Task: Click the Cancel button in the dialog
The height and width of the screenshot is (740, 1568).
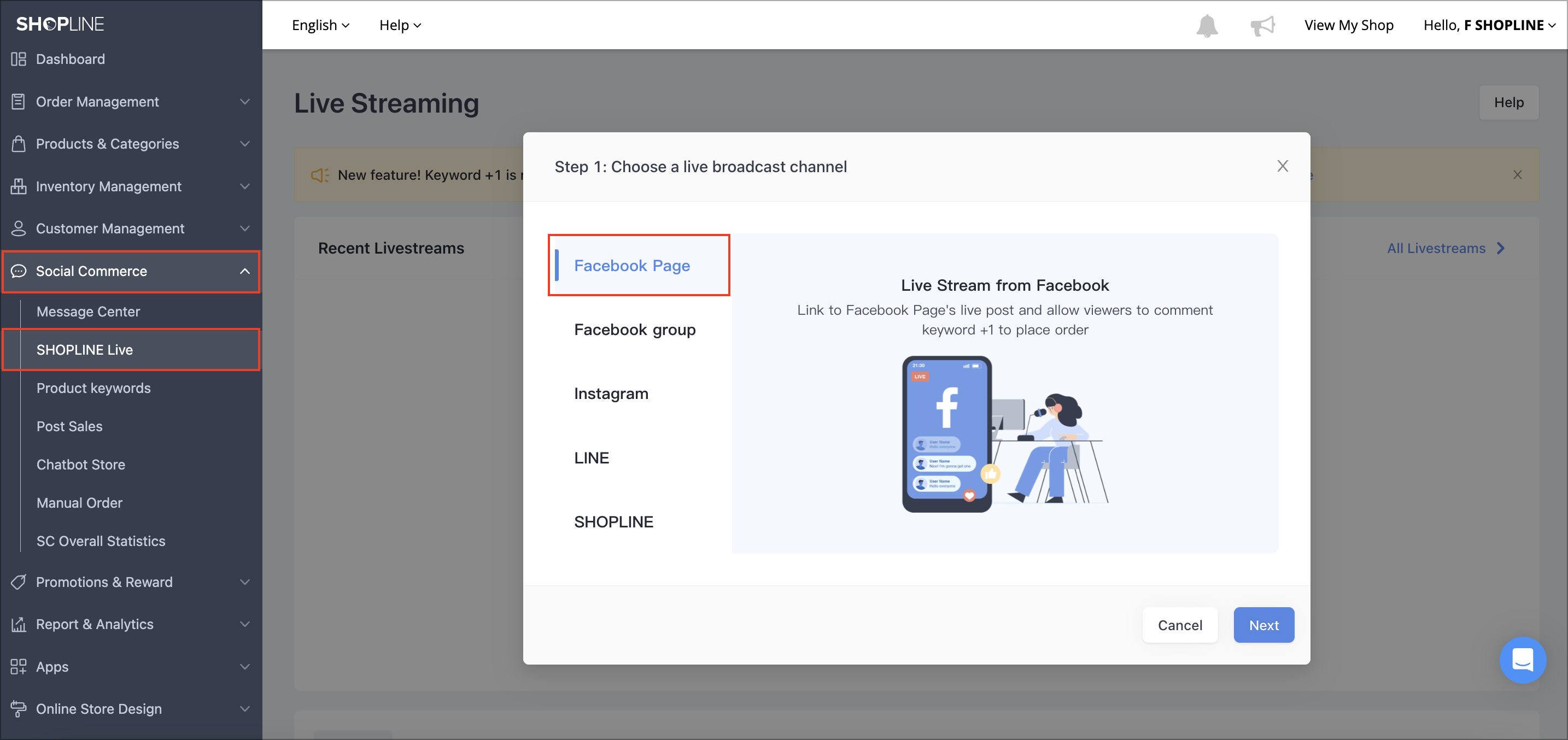Action: click(1180, 625)
